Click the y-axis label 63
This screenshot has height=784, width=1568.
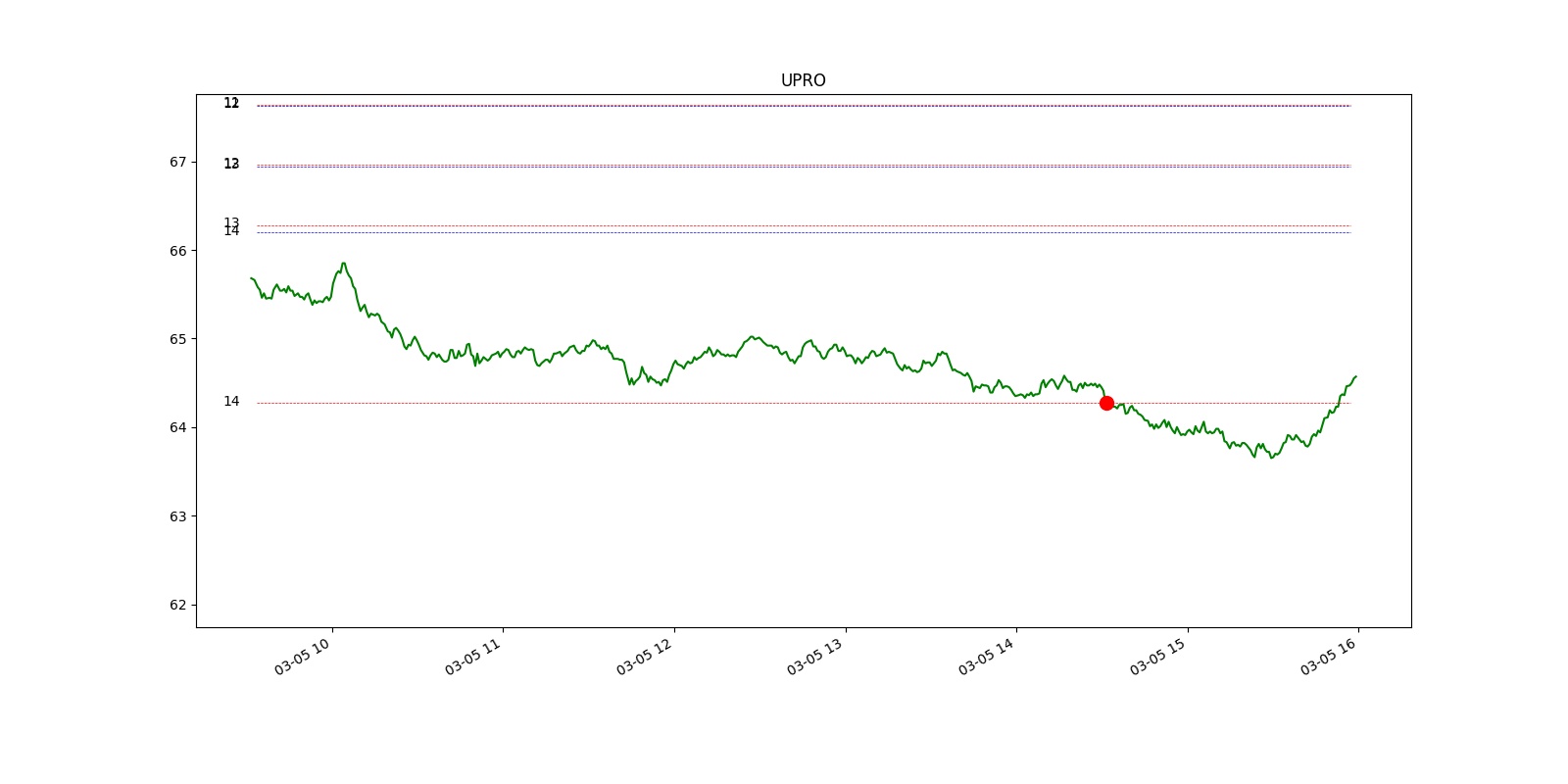[x=177, y=516]
